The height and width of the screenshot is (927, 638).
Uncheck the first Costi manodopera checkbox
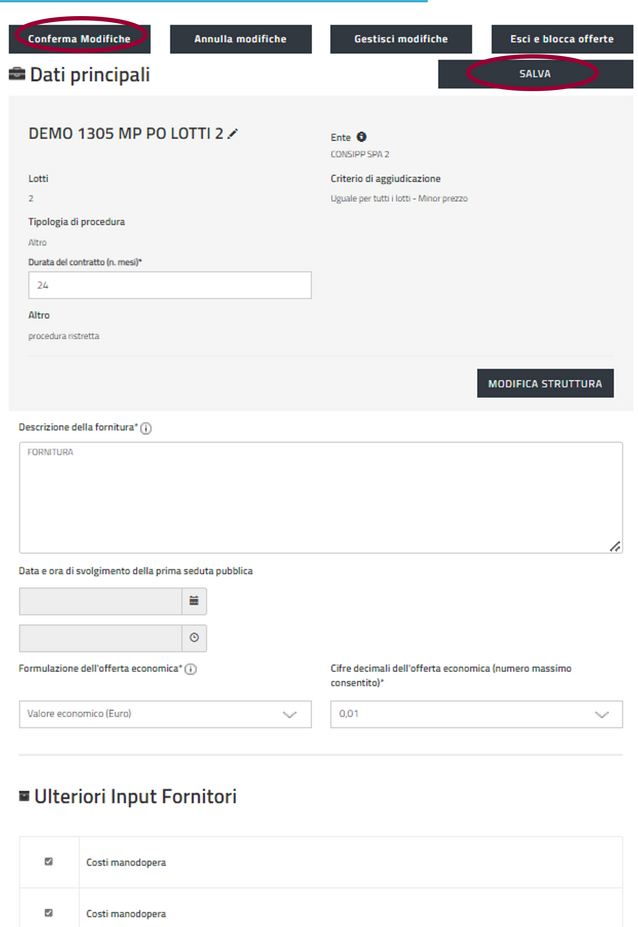pyautogui.click(x=49, y=861)
